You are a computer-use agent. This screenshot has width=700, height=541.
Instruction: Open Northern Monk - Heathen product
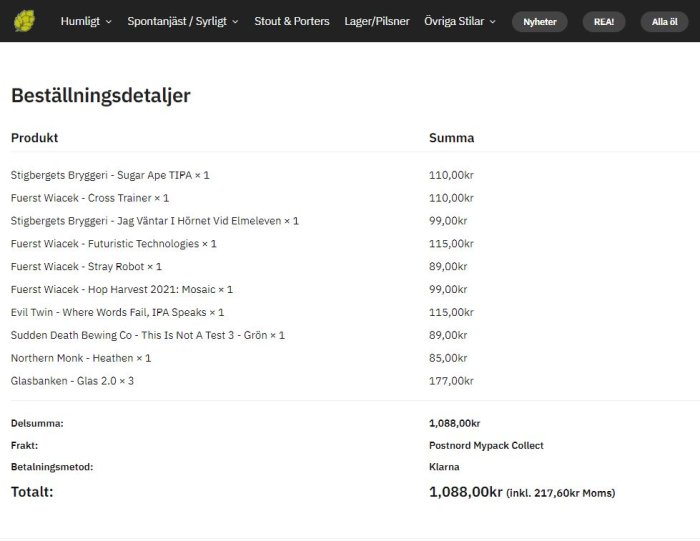coord(81,358)
